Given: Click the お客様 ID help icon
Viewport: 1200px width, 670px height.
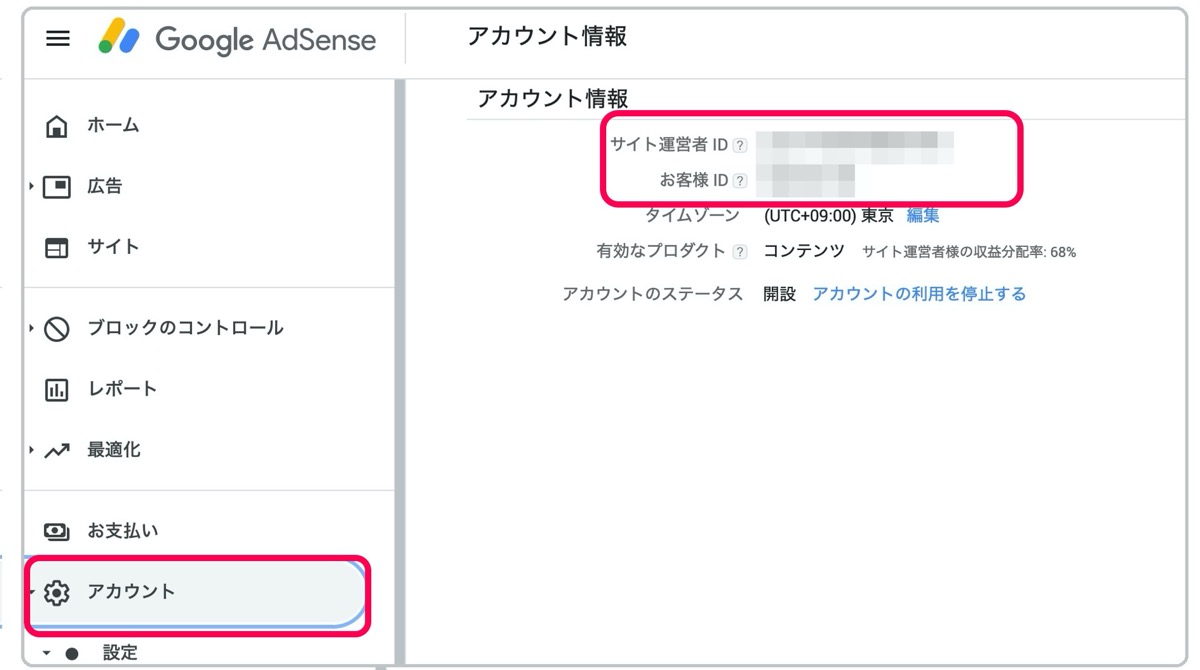Looking at the screenshot, I should click(x=740, y=182).
